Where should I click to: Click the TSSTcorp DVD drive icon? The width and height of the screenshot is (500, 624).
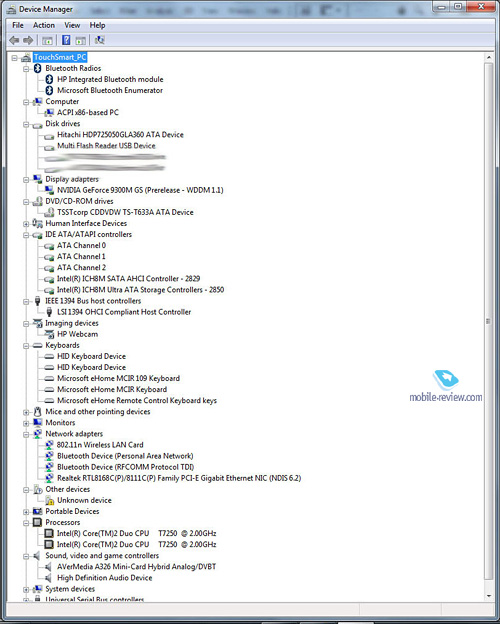(49, 213)
